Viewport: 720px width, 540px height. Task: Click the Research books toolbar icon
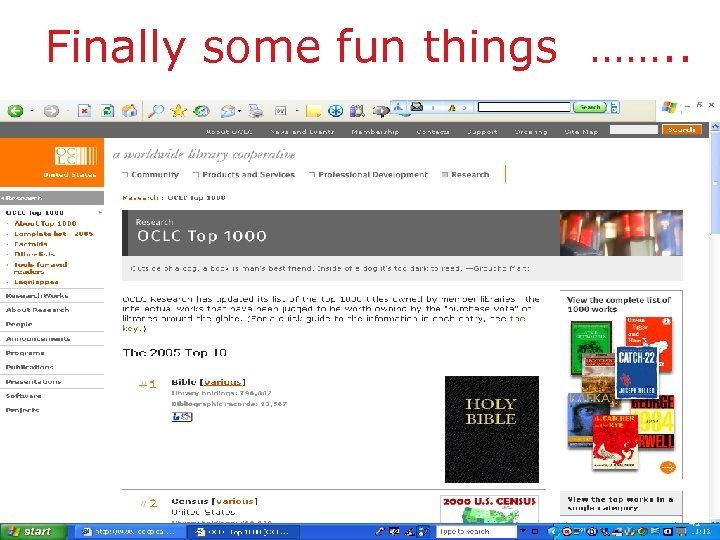pos(357,111)
